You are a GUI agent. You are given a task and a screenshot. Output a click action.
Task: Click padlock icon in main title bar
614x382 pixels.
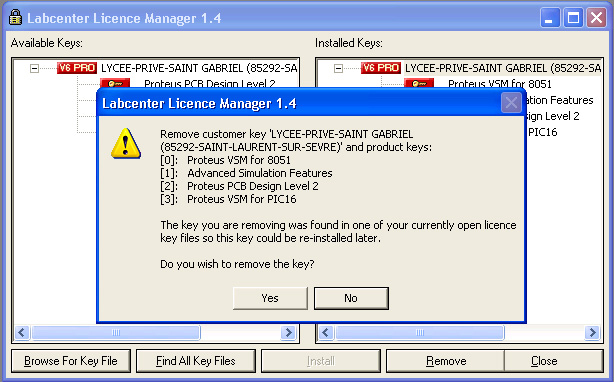[x=15, y=17]
